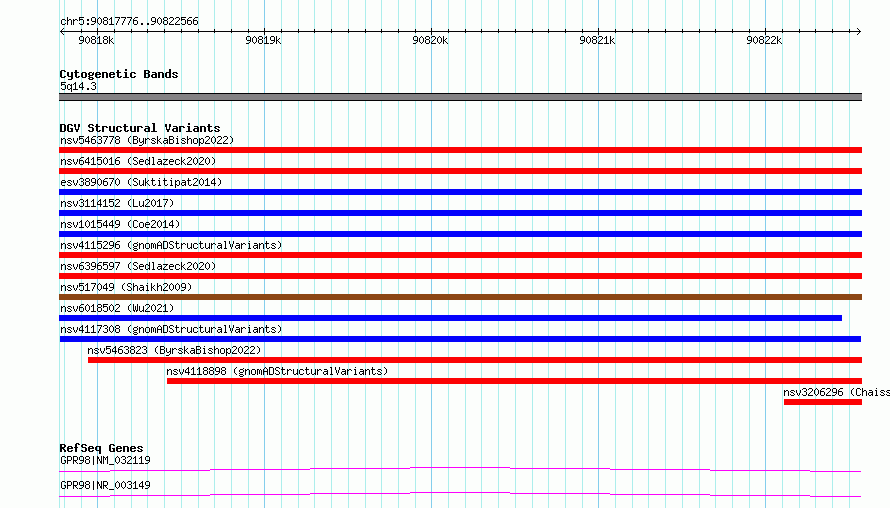
Task: Click the red bar under nsv6396597
Action: point(460,276)
